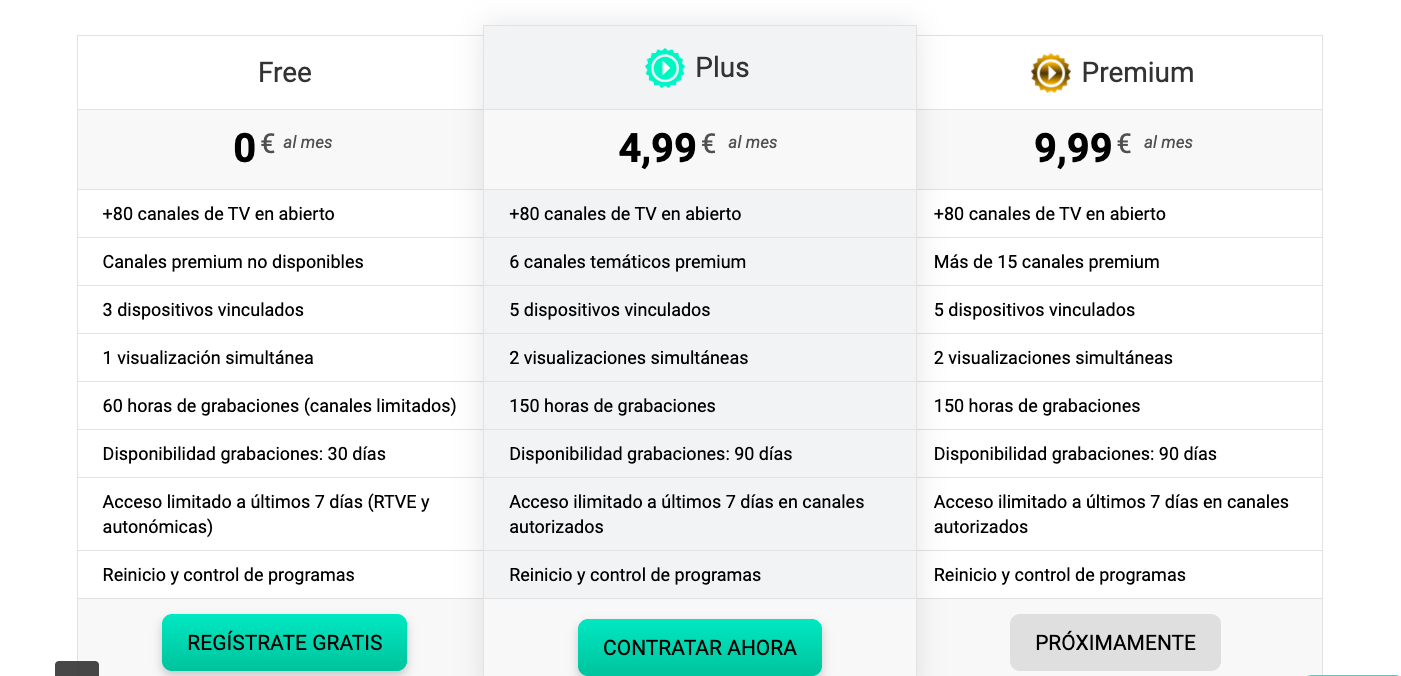1401x676 pixels.
Task: Click the grey PRÓXIMAMENTE button
Action: coord(1115,642)
